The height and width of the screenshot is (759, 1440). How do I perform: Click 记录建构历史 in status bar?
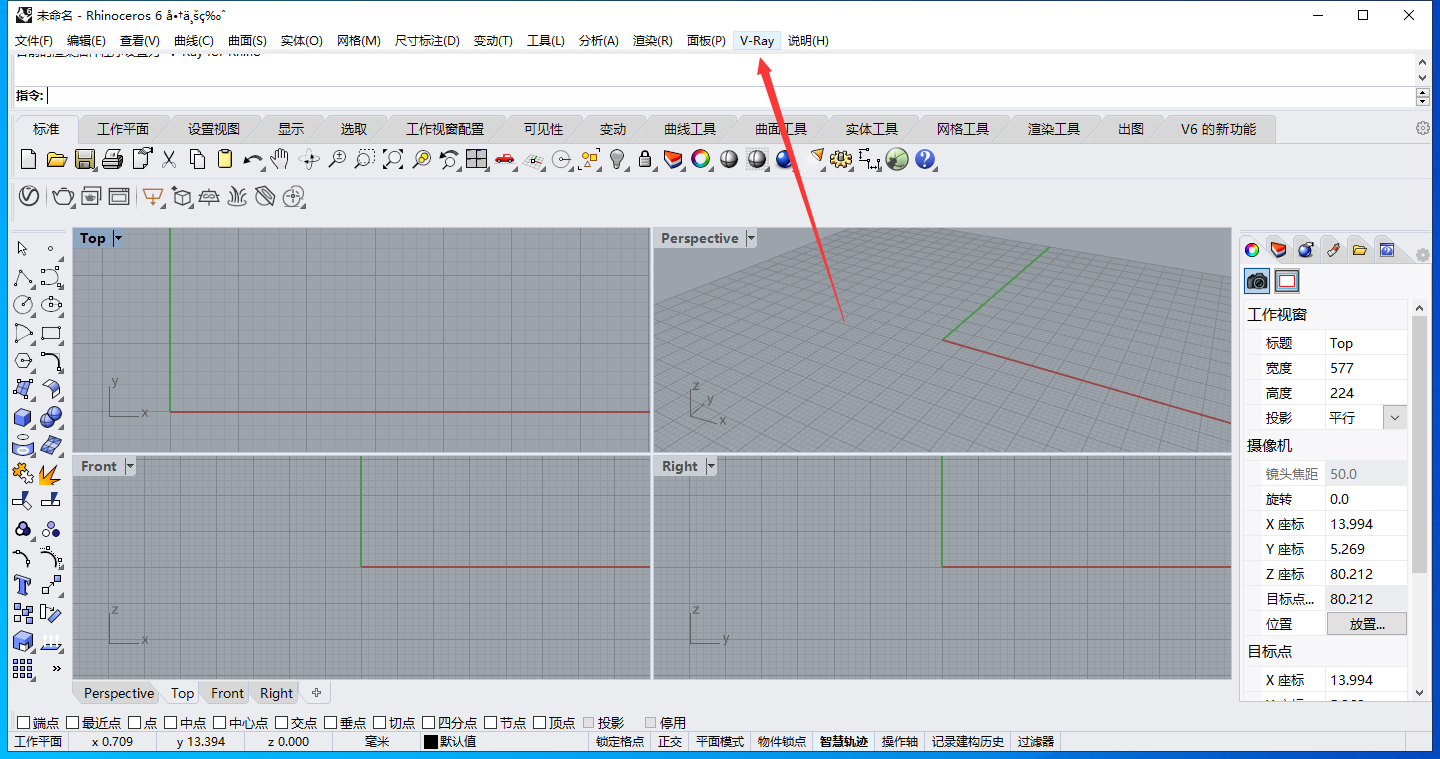968,742
